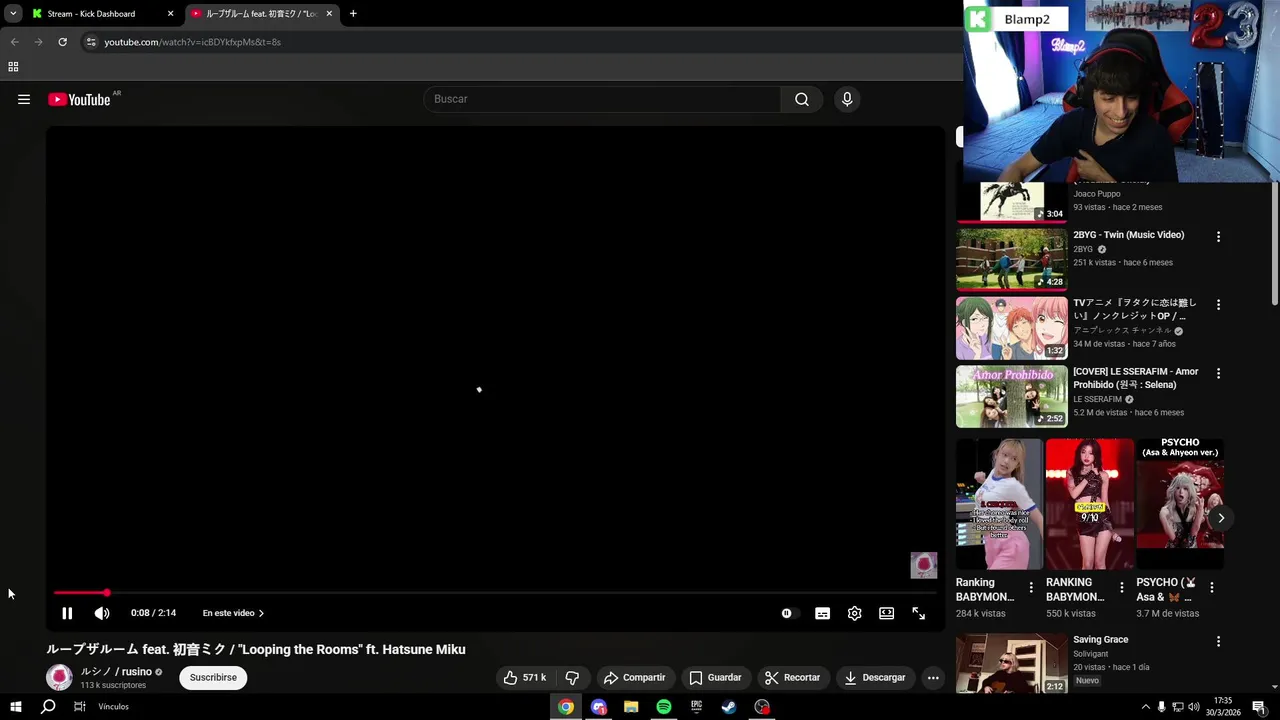Click the search magnifier button
Viewport: 1280px width, 720px height.
802,99
